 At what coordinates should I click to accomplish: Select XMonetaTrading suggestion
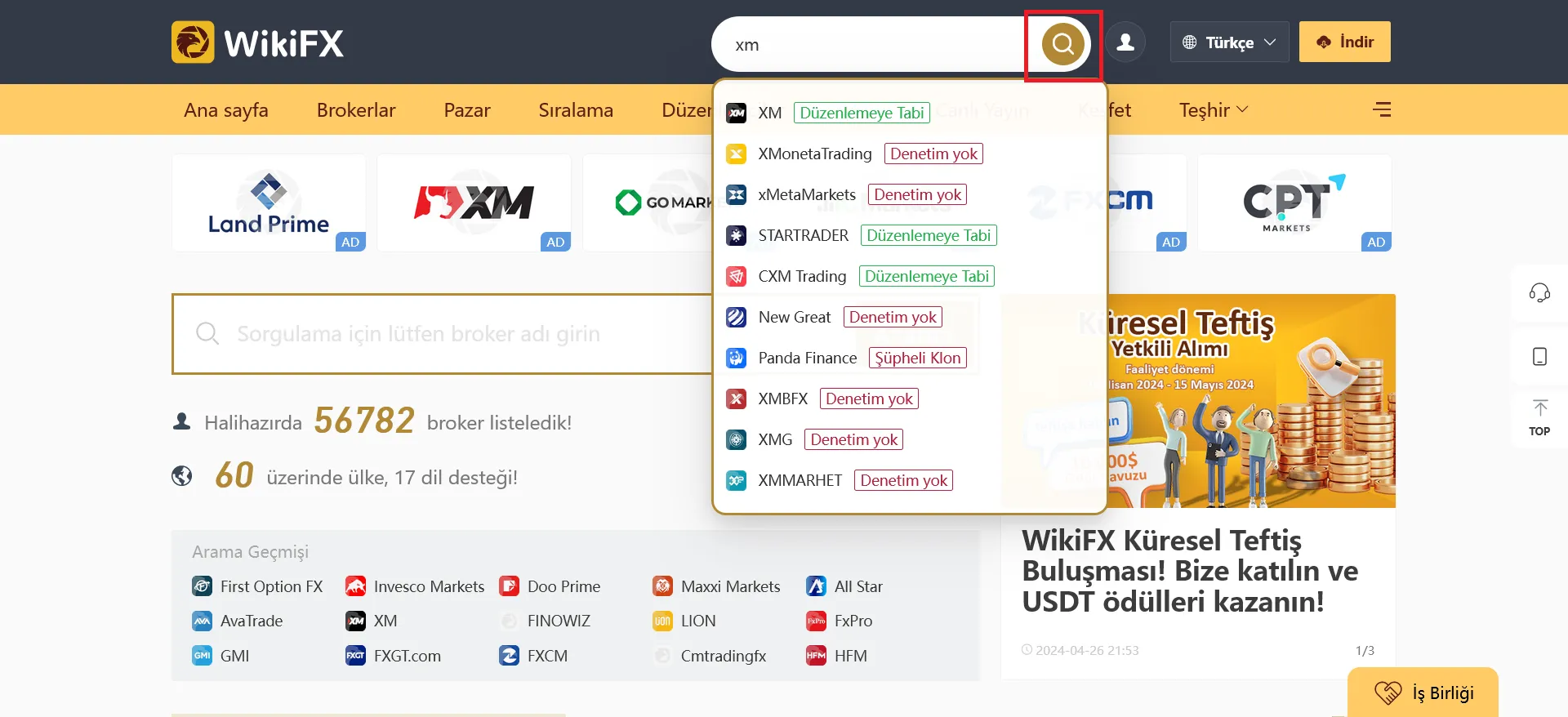pyautogui.click(x=910, y=154)
